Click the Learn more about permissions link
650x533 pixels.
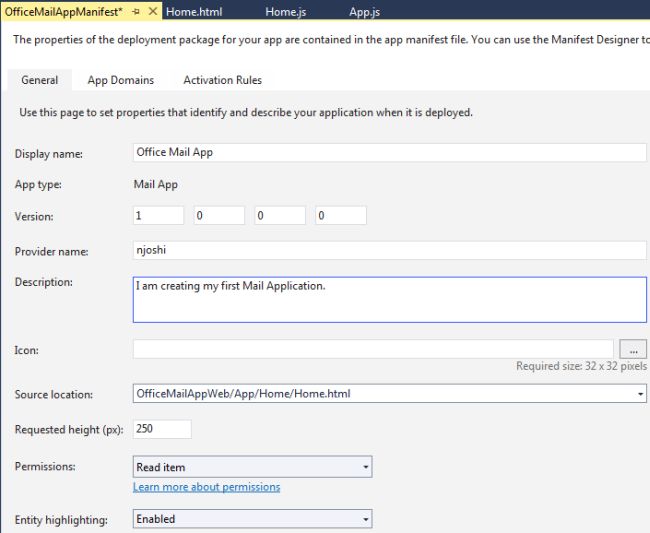tap(206, 487)
